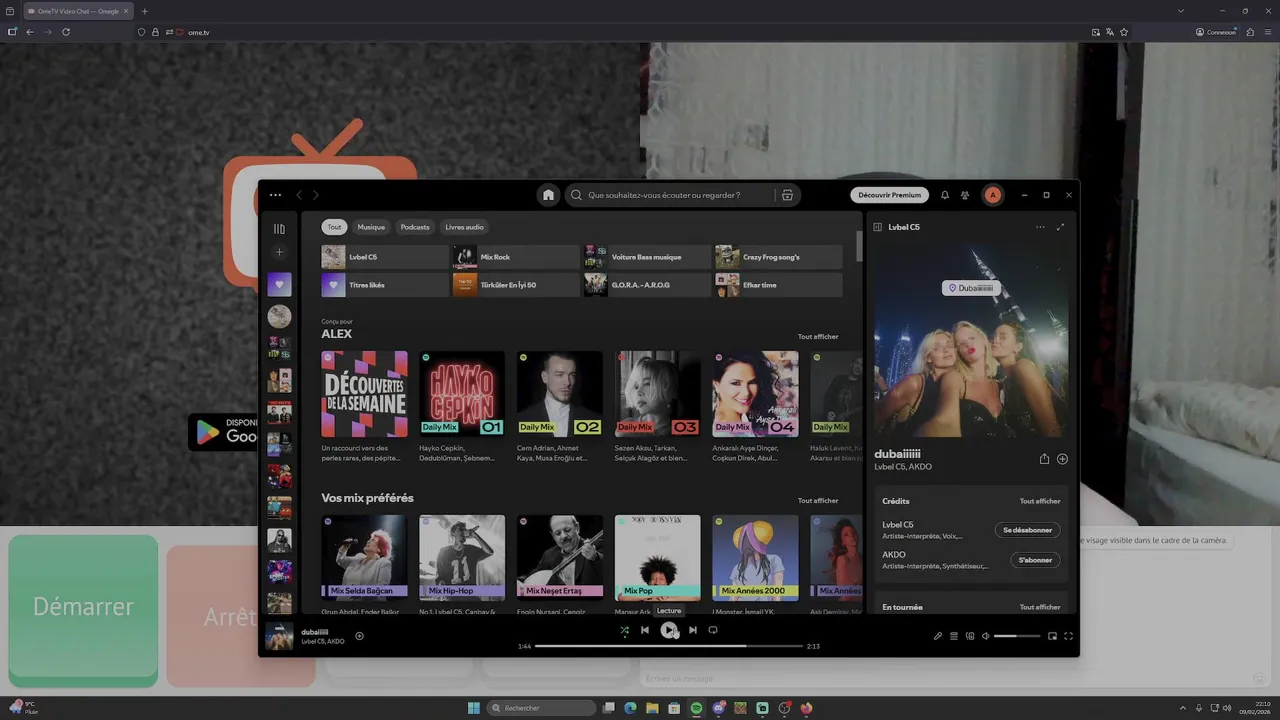Open the Découvertes de la semaine cover
This screenshot has width=1280, height=720.
tap(364, 394)
